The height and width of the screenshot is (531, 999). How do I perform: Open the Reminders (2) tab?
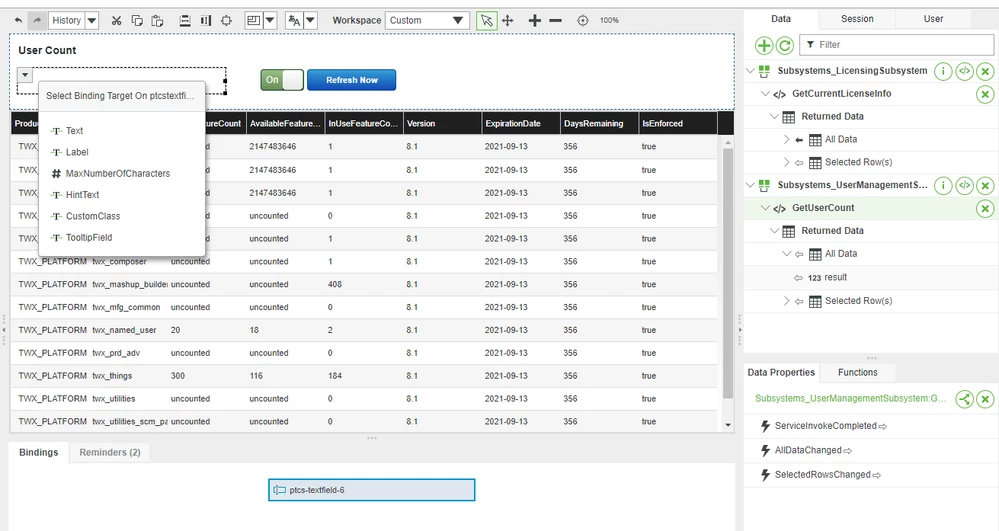110,453
